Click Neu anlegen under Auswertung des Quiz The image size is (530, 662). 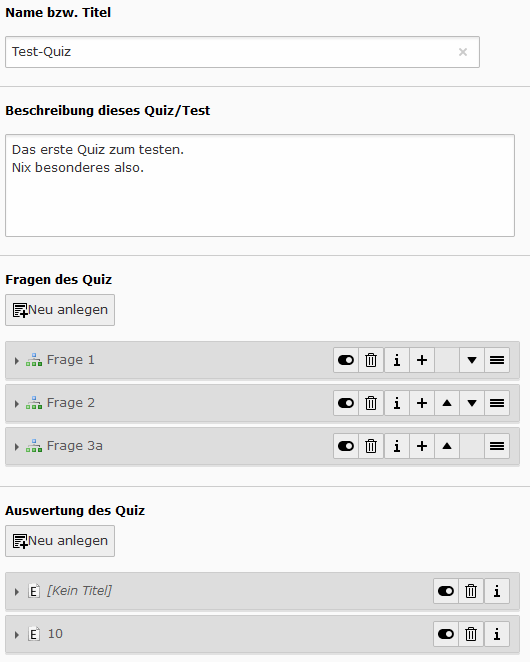click(x=60, y=541)
